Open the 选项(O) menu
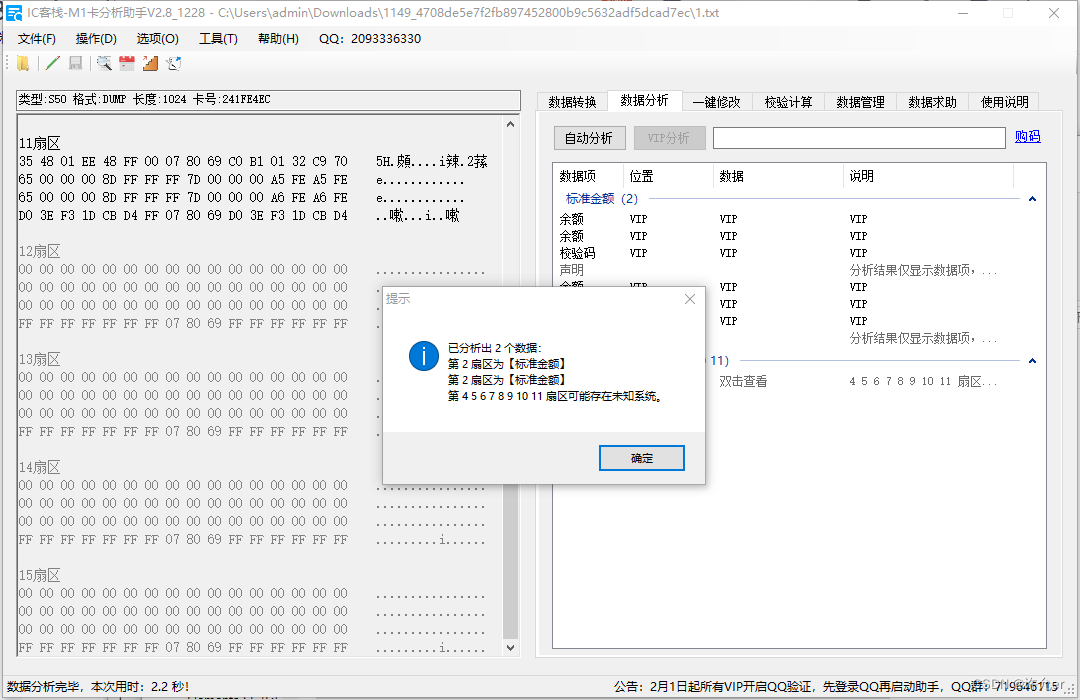This screenshot has width=1080, height=700. (157, 39)
